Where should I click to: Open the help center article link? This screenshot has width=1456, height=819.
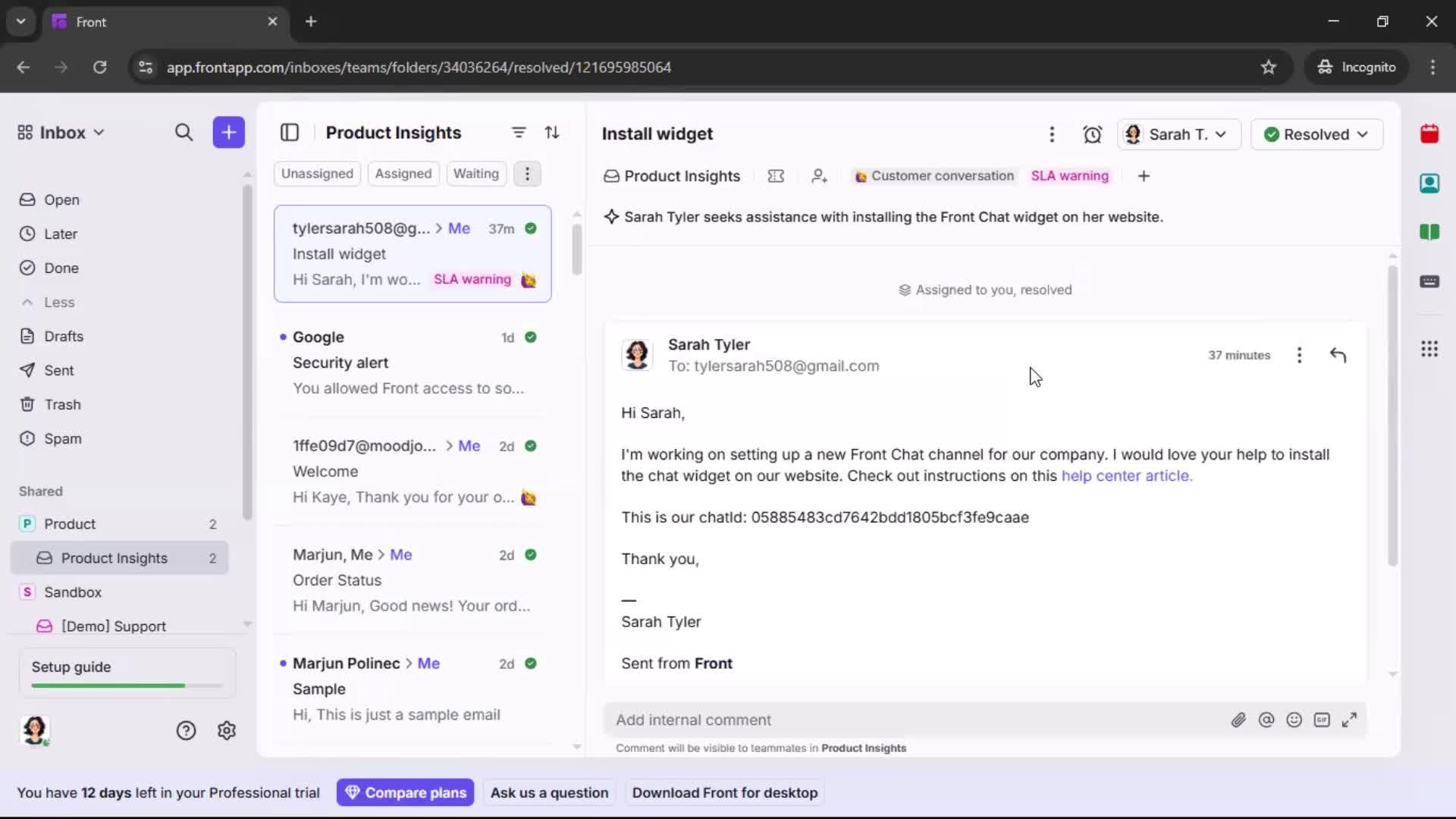[x=1127, y=475]
